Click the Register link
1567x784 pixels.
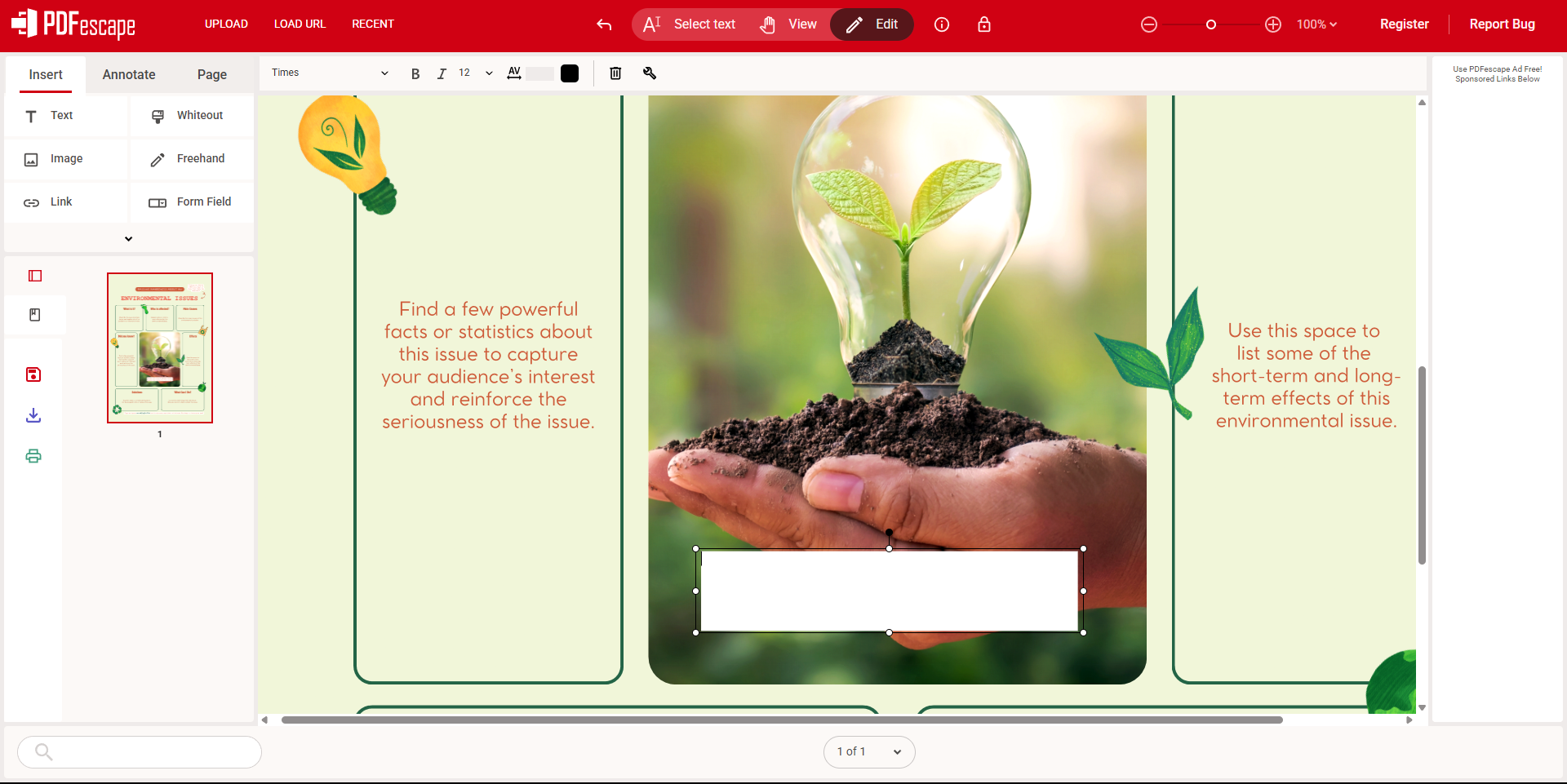(x=1404, y=24)
